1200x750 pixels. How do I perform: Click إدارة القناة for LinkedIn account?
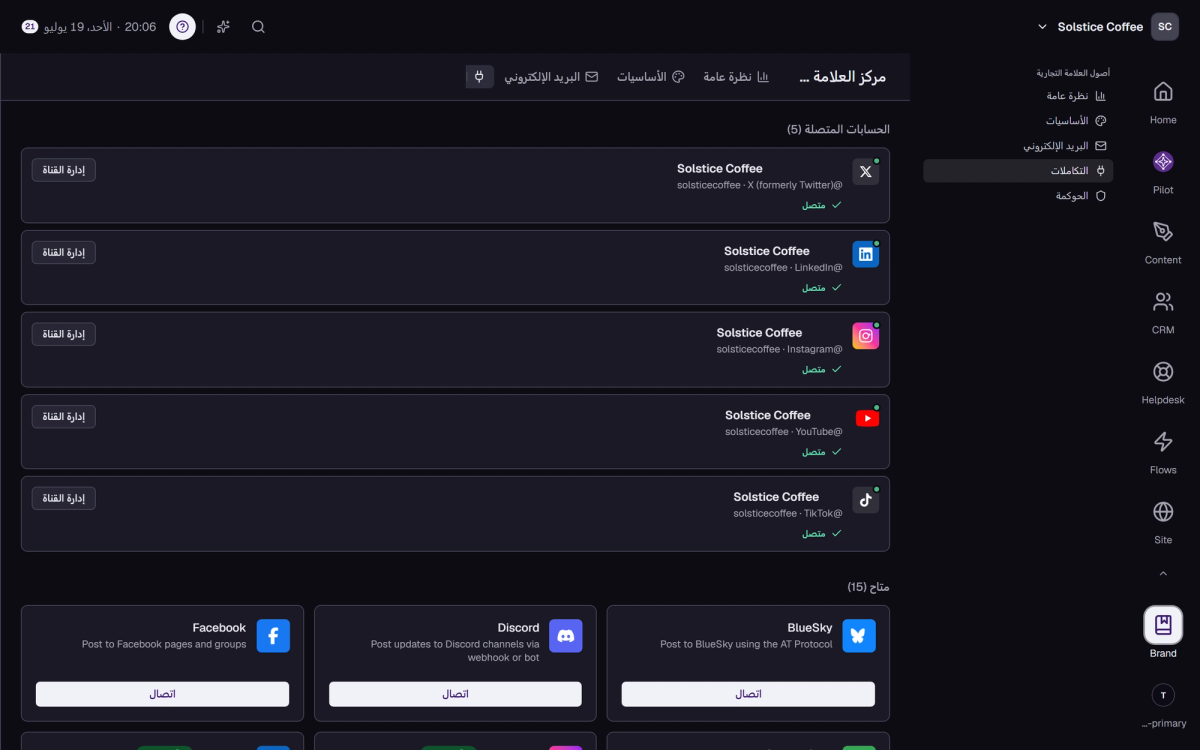click(64, 252)
